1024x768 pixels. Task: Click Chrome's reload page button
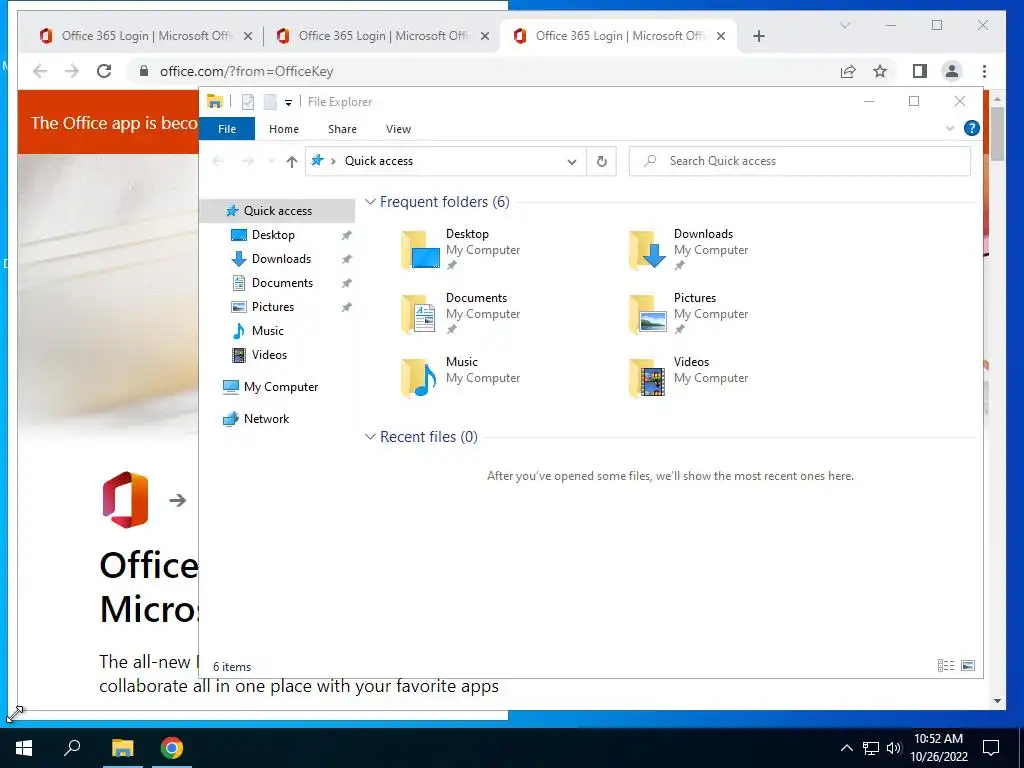tap(104, 71)
